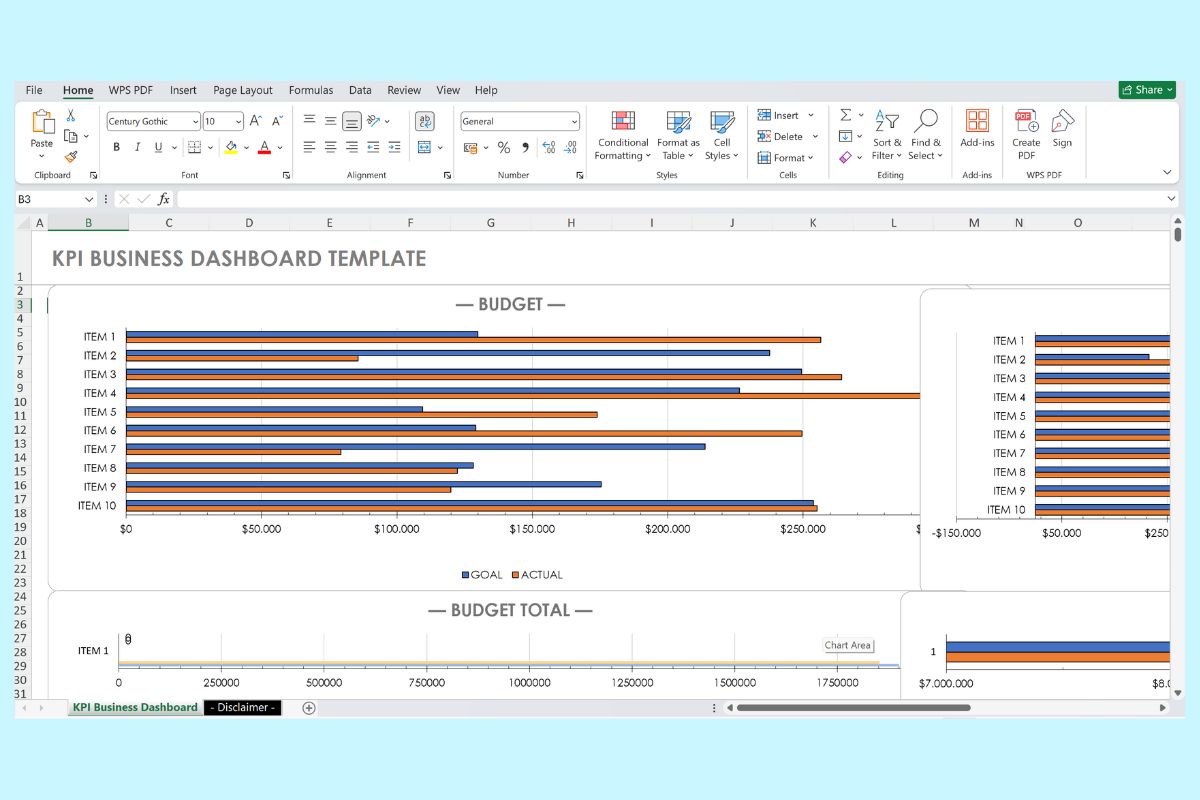Screen dimensions: 1200x800
Task: Click the horizontal scrollbar thumb
Action: (x=853, y=707)
